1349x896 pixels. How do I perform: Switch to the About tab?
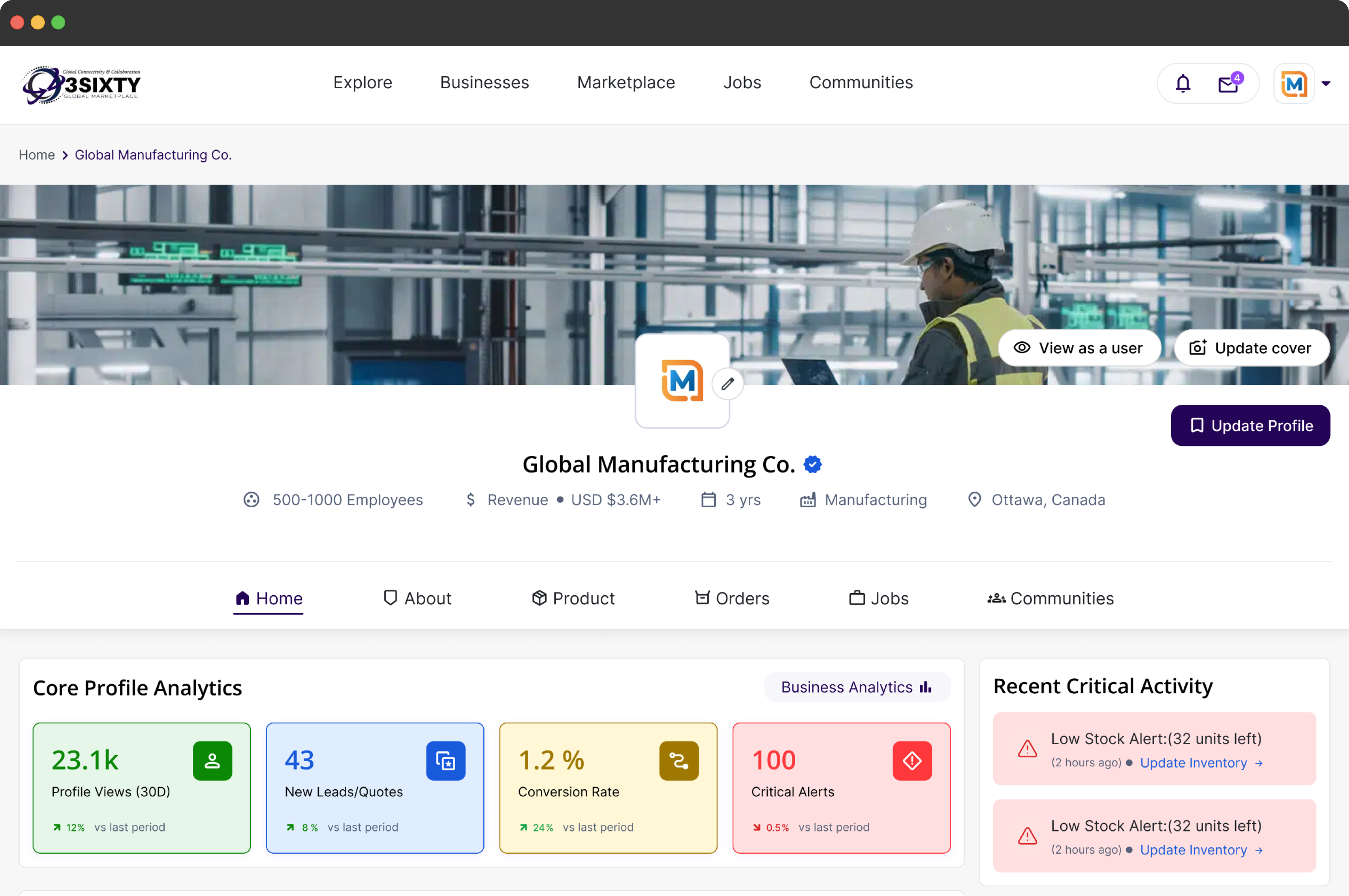coord(417,598)
